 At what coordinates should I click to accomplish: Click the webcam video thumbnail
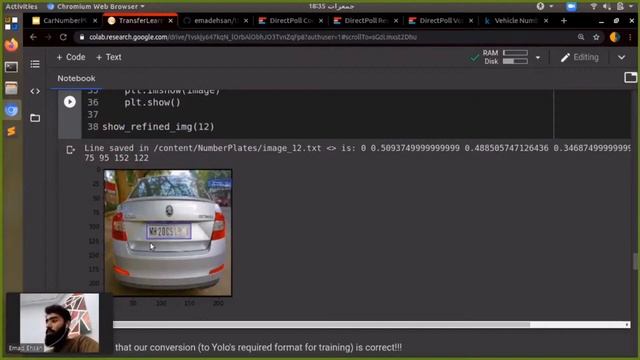pyautogui.click(x=59, y=323)
